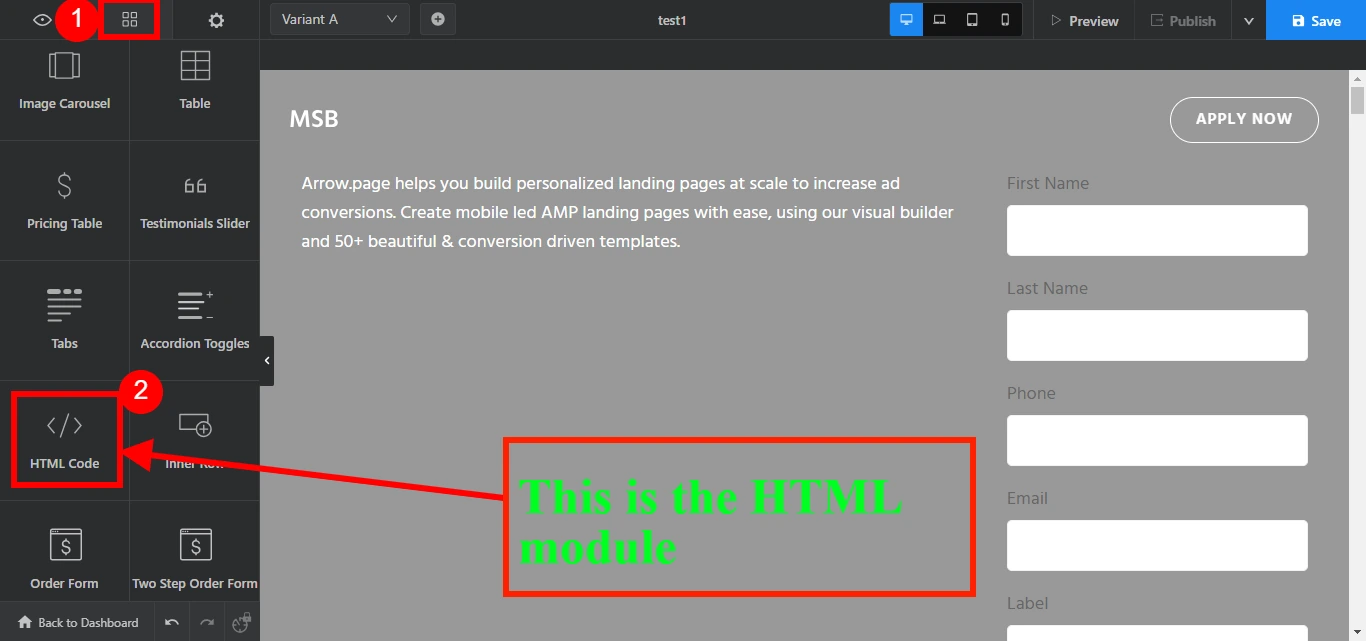Click the Preview button
The width and height of the screenshot is (1366, 641).
point(1085,20)
